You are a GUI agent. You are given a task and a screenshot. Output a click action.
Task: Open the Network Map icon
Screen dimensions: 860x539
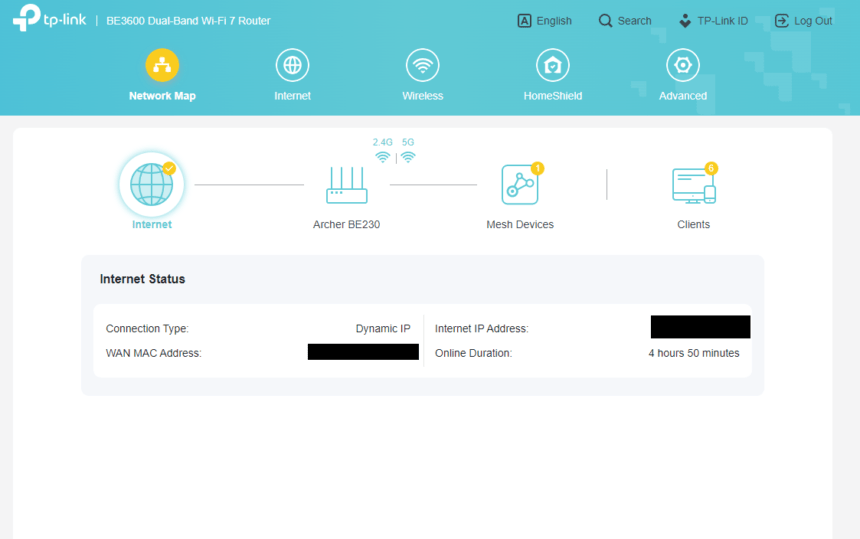162,65
